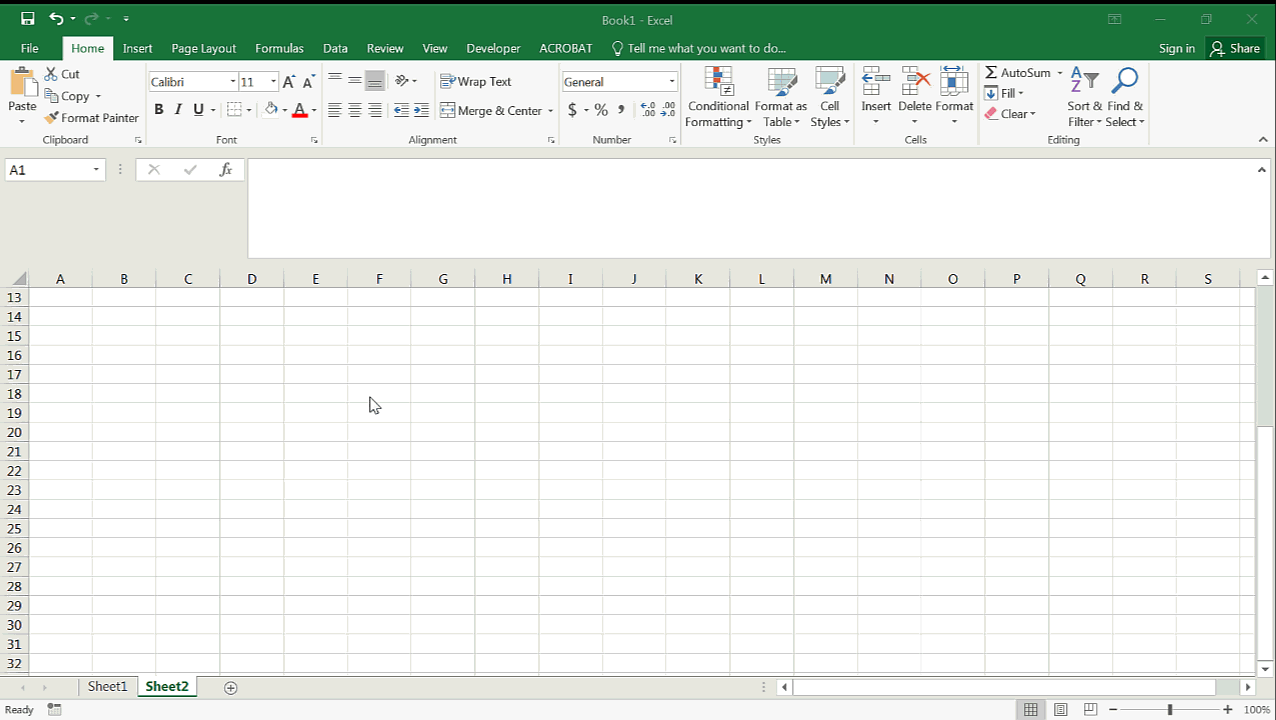Toggle Italic formatting

(x=178, y=110)
